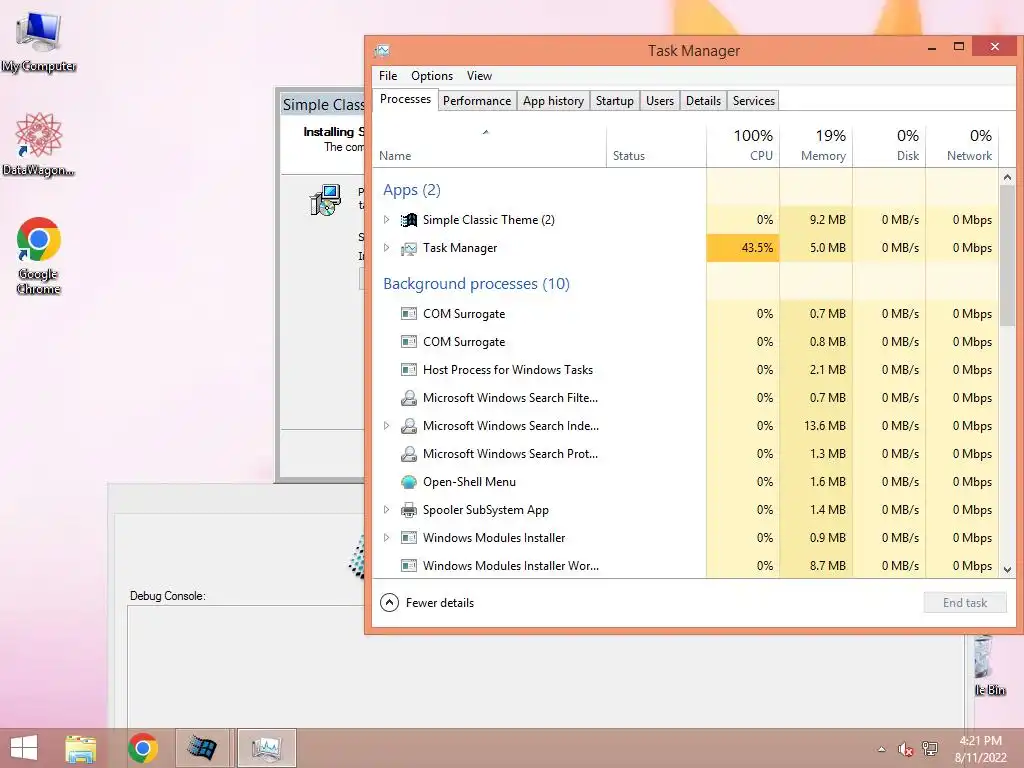Image resolution: width=1024 pixels, height=768 pixels.
Task: Open My Computer desktop icon
Action: [x=39, y=40]
